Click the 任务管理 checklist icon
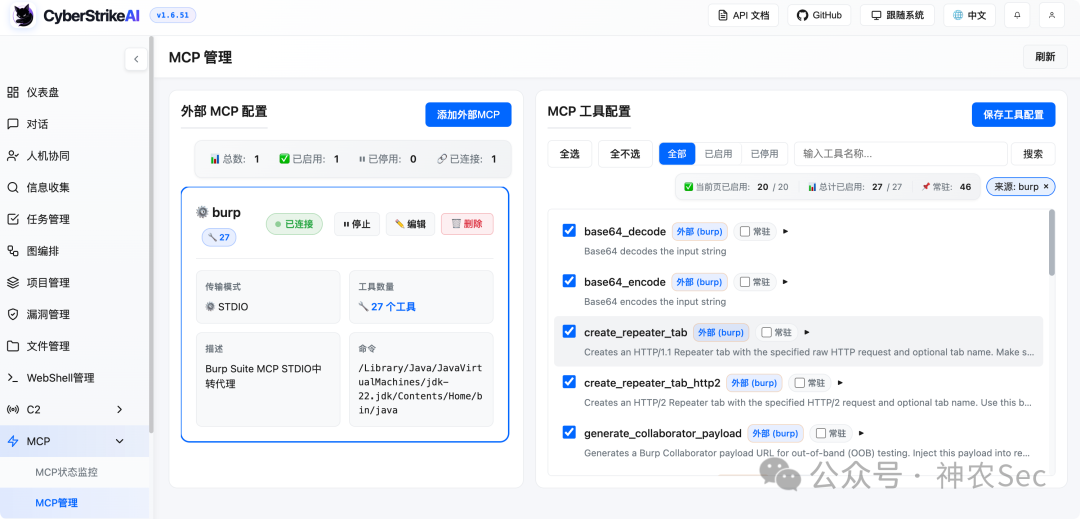1080x519 pixels. click(12, 219)
